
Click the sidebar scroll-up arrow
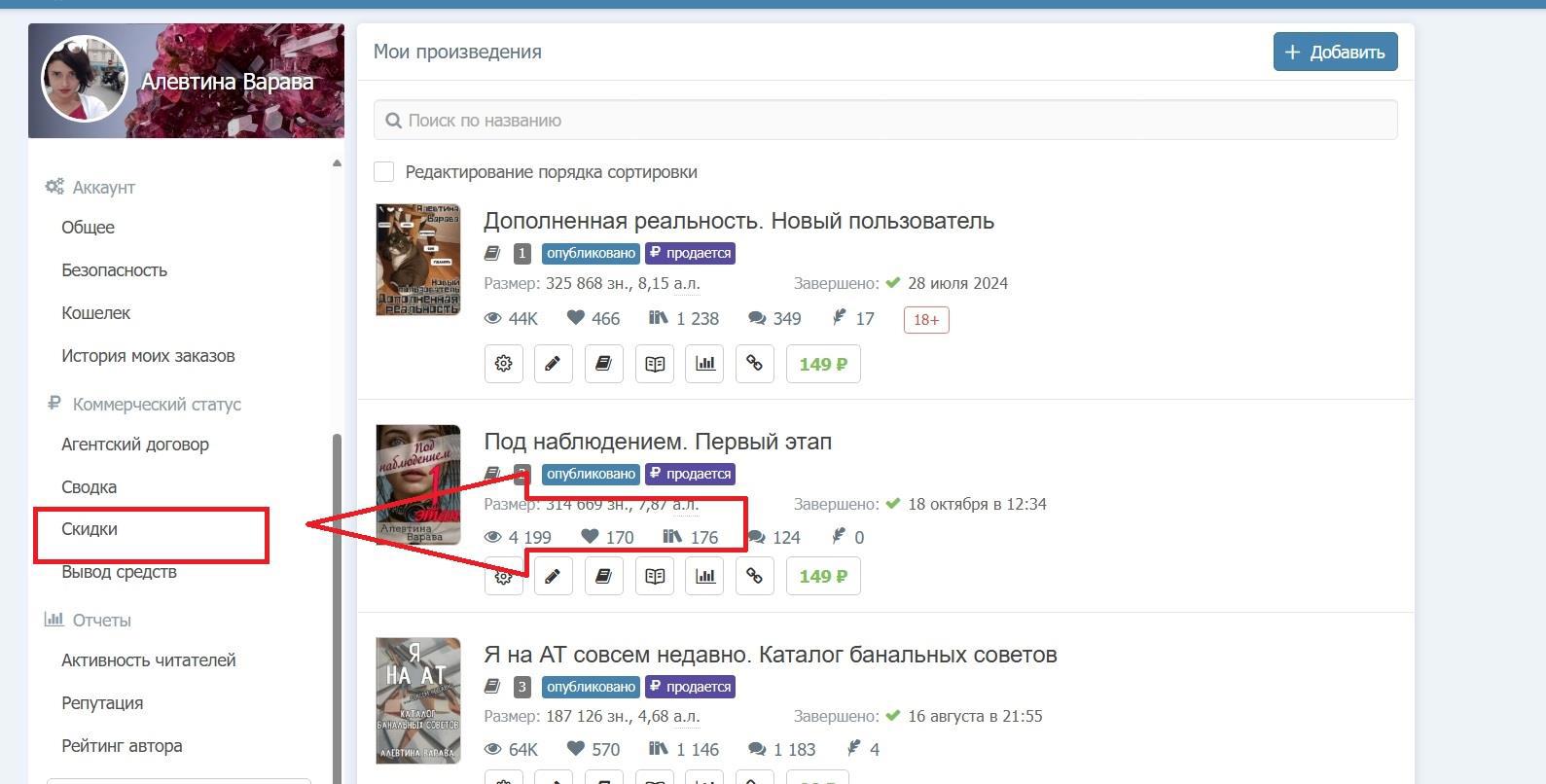click(x=337, y=162)
